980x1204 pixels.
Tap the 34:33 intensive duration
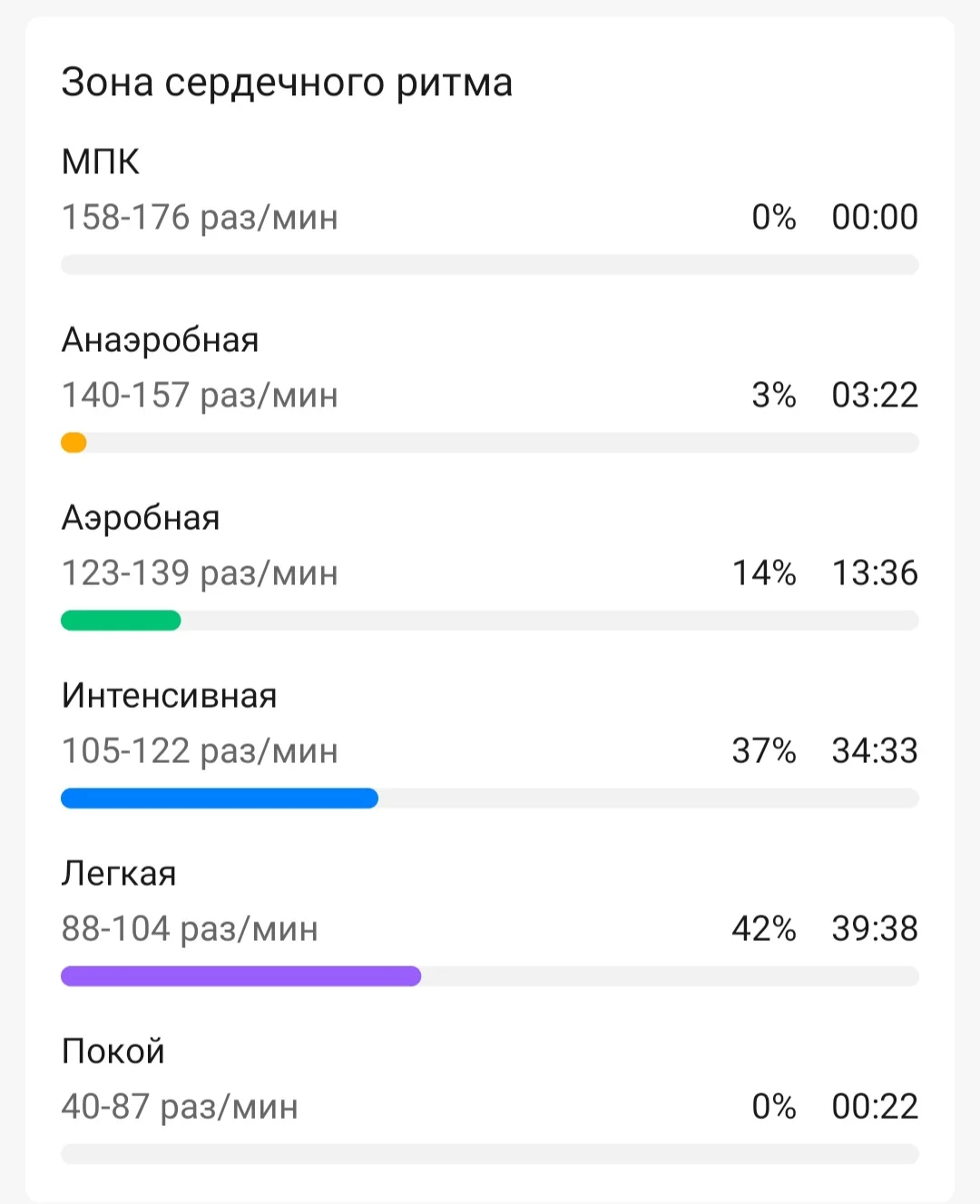[x=875, y=751]
